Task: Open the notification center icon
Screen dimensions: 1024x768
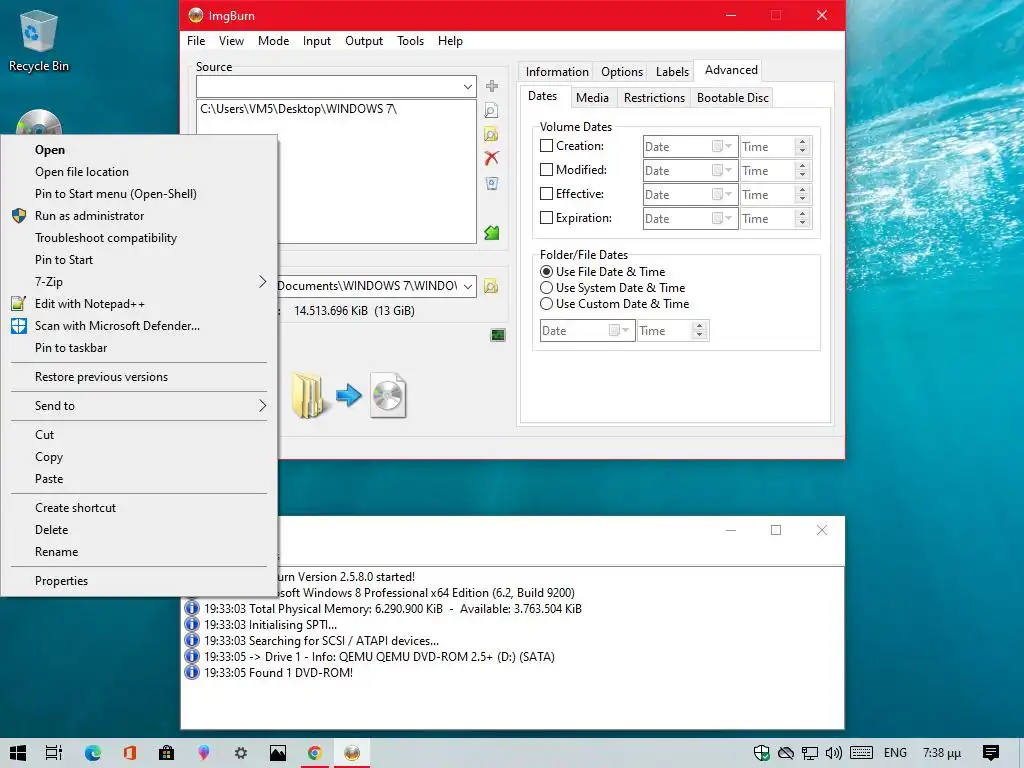Action: [991, 753]
